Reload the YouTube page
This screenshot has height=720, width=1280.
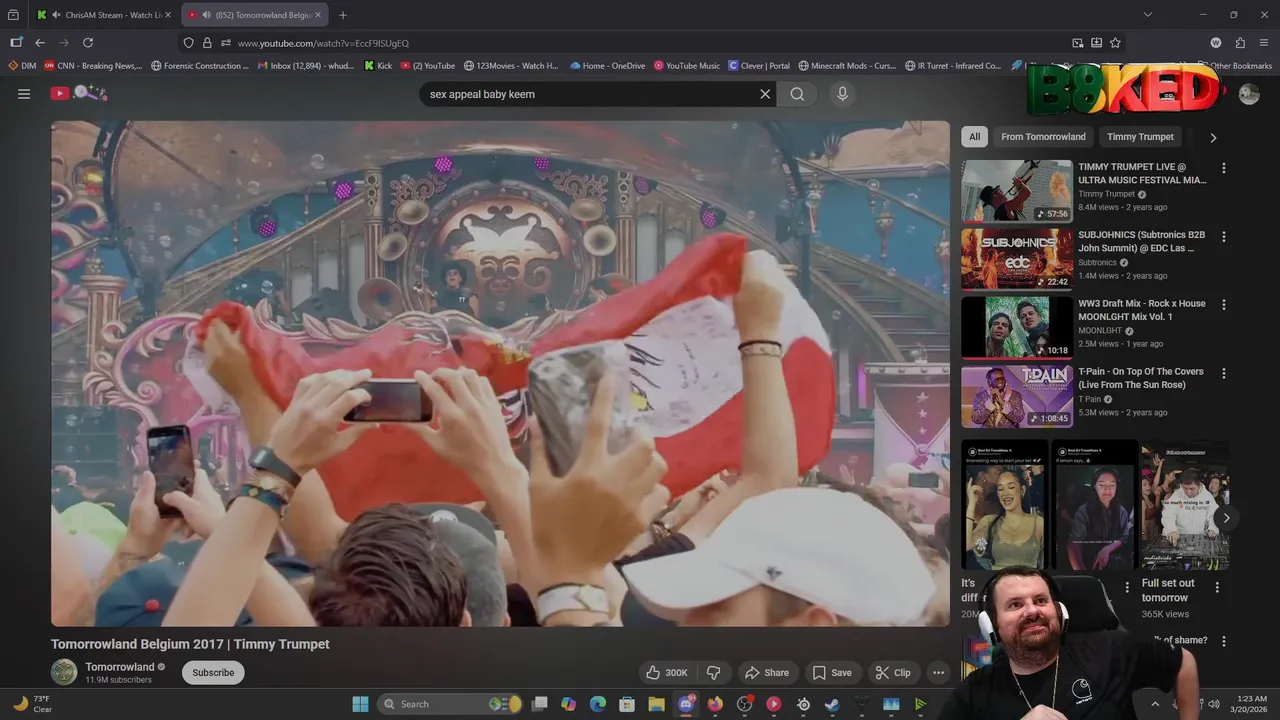click(x=88, y=43)
